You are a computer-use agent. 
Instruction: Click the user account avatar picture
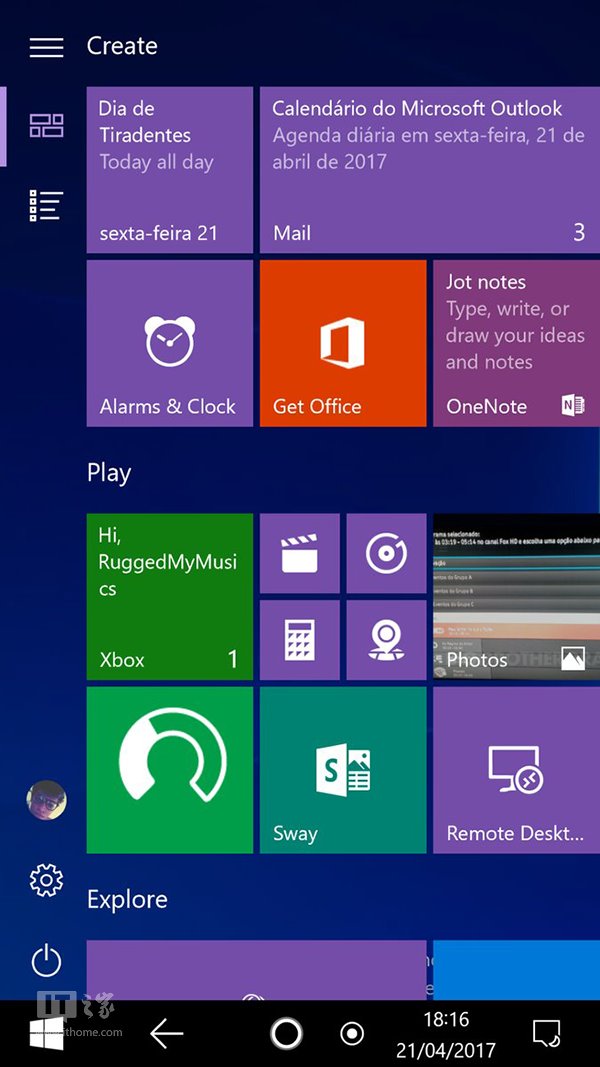click(x=46, y=800)
